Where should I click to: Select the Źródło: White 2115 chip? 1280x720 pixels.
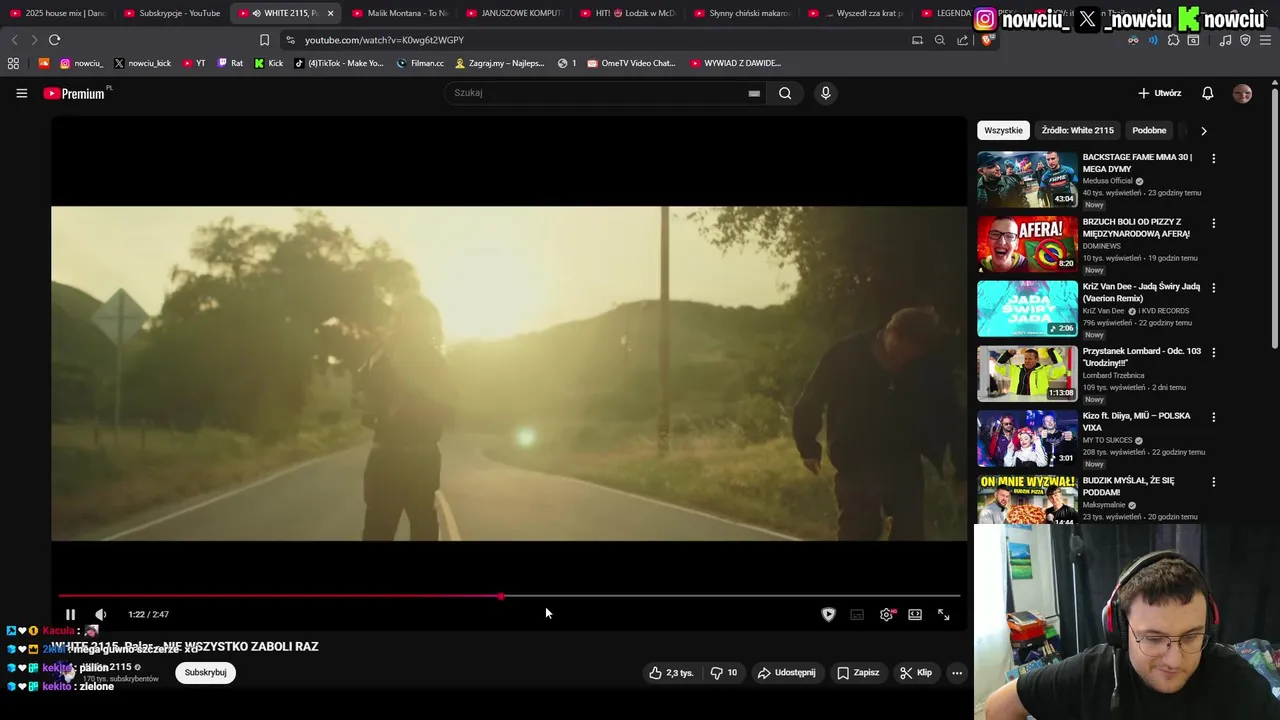1077,130
